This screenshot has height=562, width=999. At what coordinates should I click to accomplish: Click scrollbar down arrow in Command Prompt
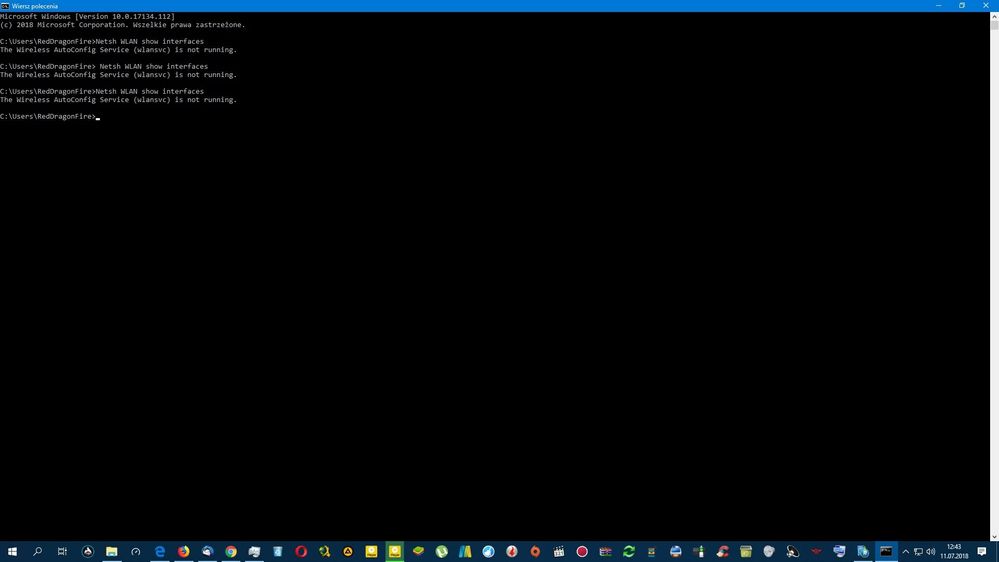coord(994,537)
